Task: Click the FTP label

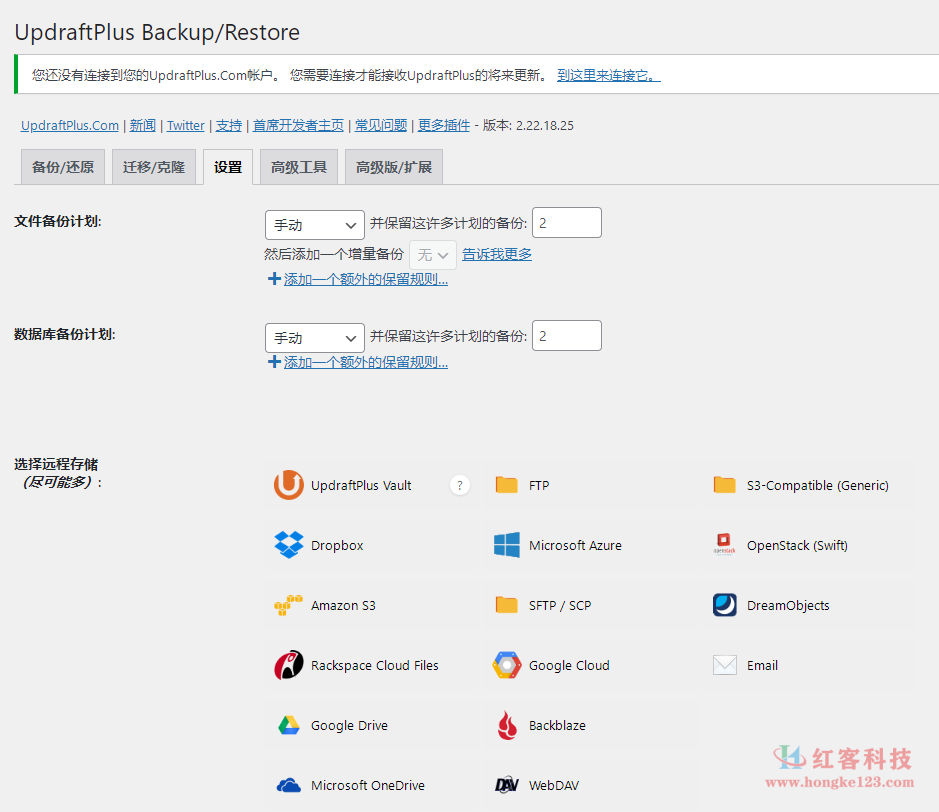Action: coord(539,486)
